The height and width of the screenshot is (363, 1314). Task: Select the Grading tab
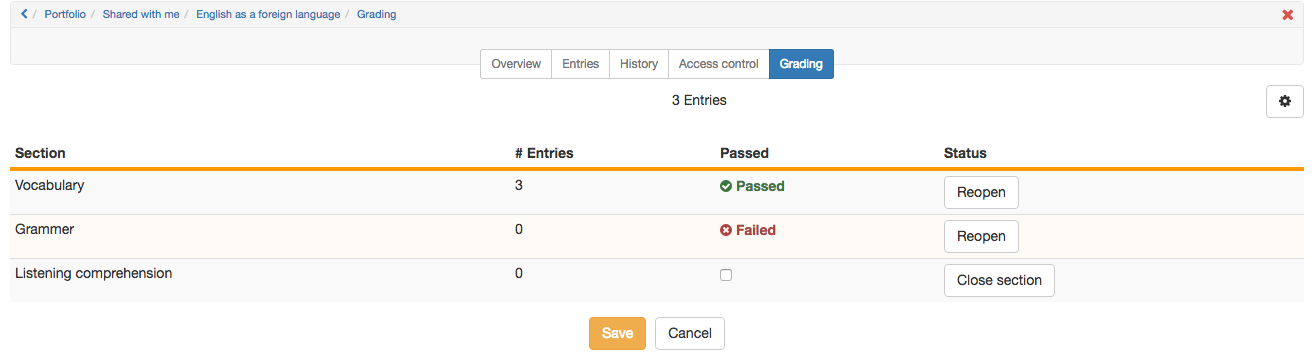point(801,64)
